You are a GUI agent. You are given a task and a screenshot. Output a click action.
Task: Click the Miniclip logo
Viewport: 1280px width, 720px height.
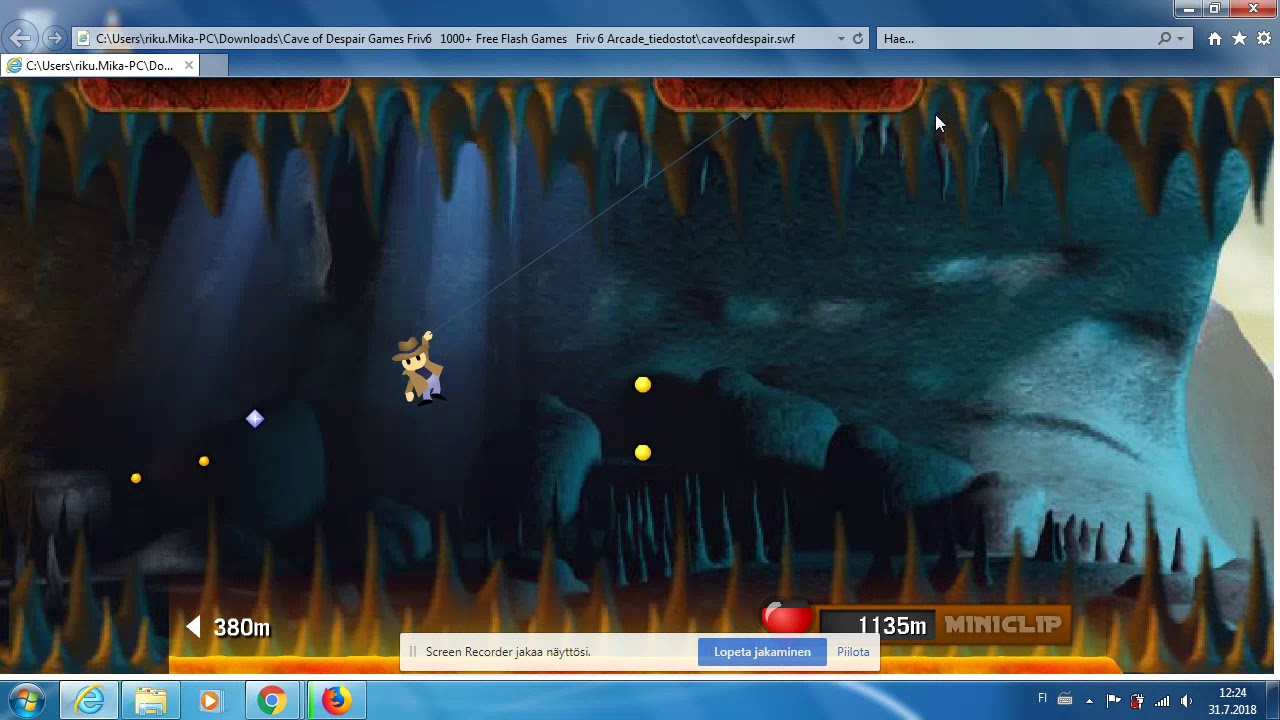[x=1003, y=625]
